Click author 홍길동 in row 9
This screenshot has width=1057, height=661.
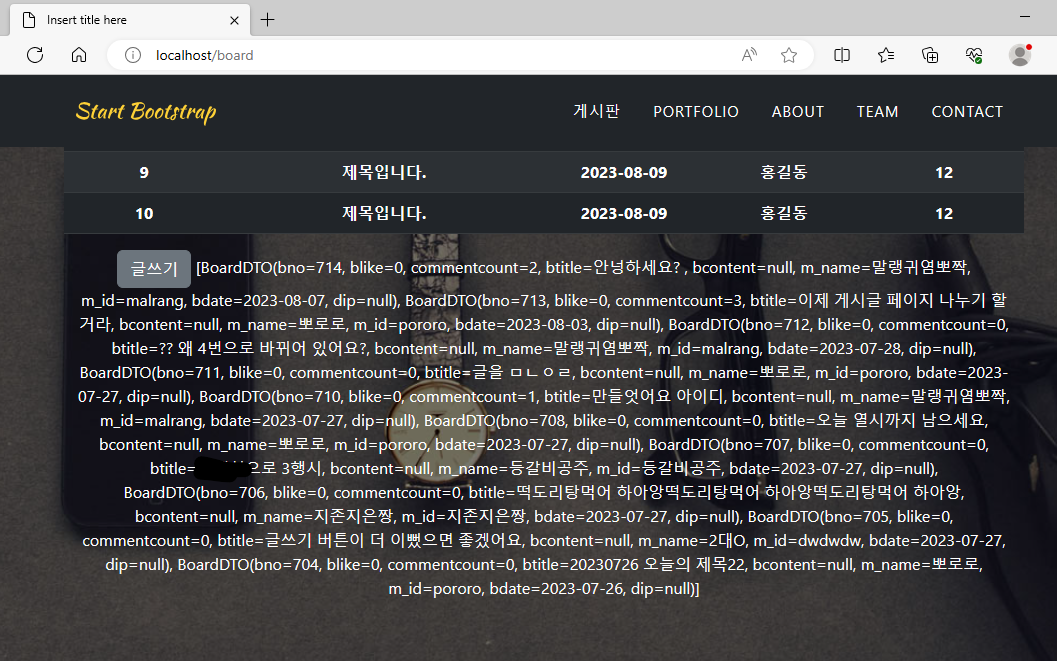[x=783, y=172]
